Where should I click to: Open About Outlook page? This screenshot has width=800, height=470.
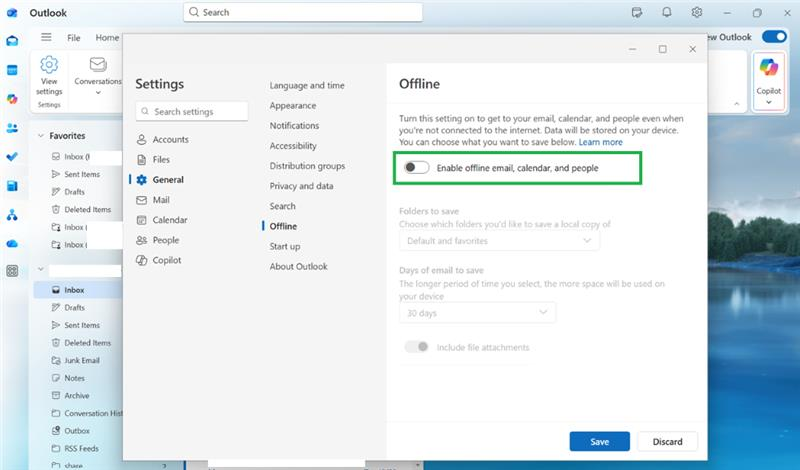coord(298,266)
